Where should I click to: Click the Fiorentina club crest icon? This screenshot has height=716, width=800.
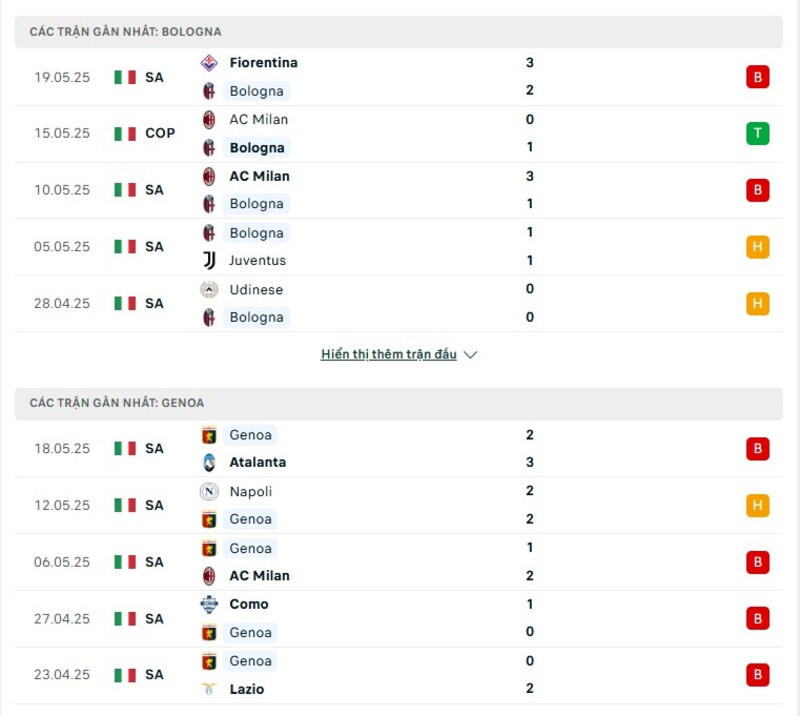tap(209, 62)
